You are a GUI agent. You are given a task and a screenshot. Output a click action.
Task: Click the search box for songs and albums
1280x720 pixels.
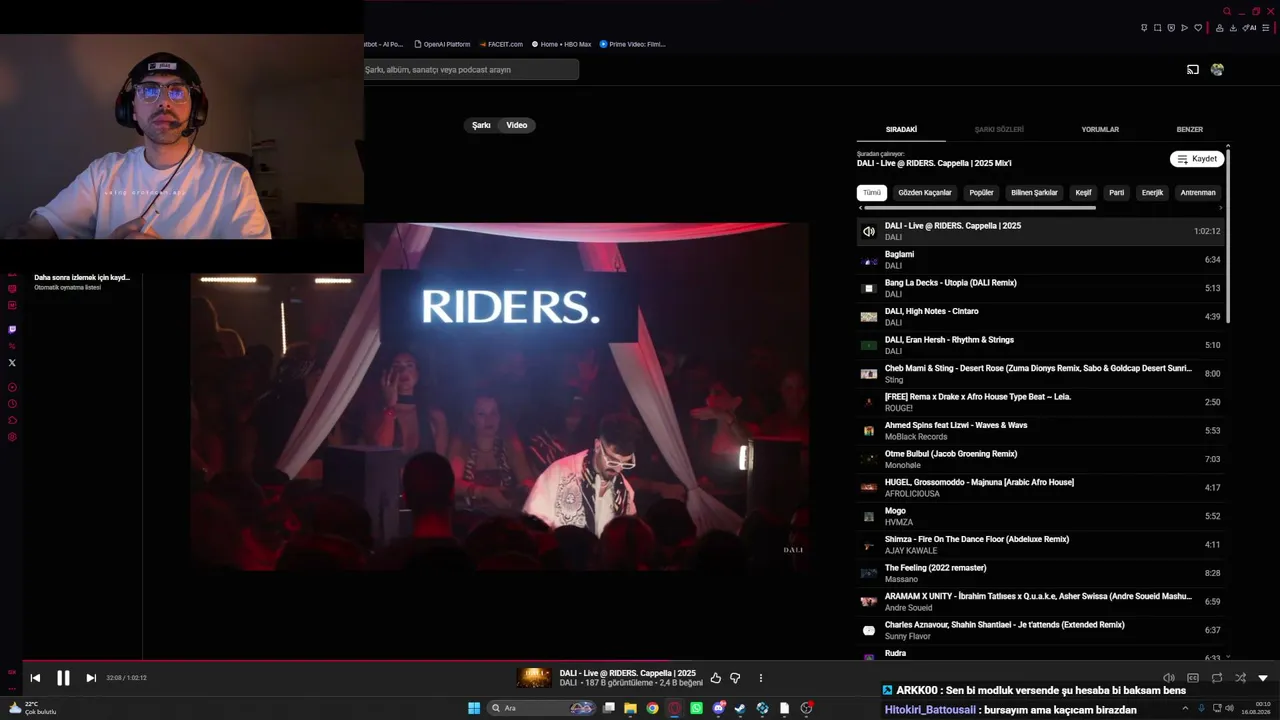click(x=471, y=70)
